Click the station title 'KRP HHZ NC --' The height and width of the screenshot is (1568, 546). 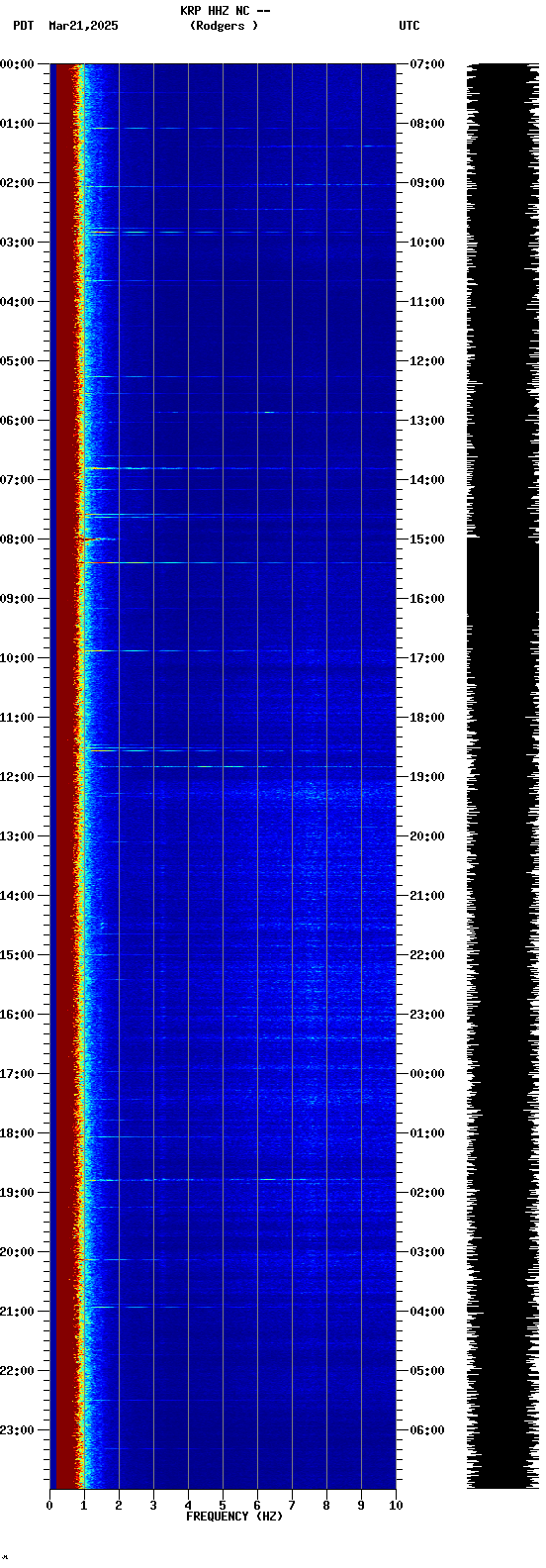(x=225, y=11)
